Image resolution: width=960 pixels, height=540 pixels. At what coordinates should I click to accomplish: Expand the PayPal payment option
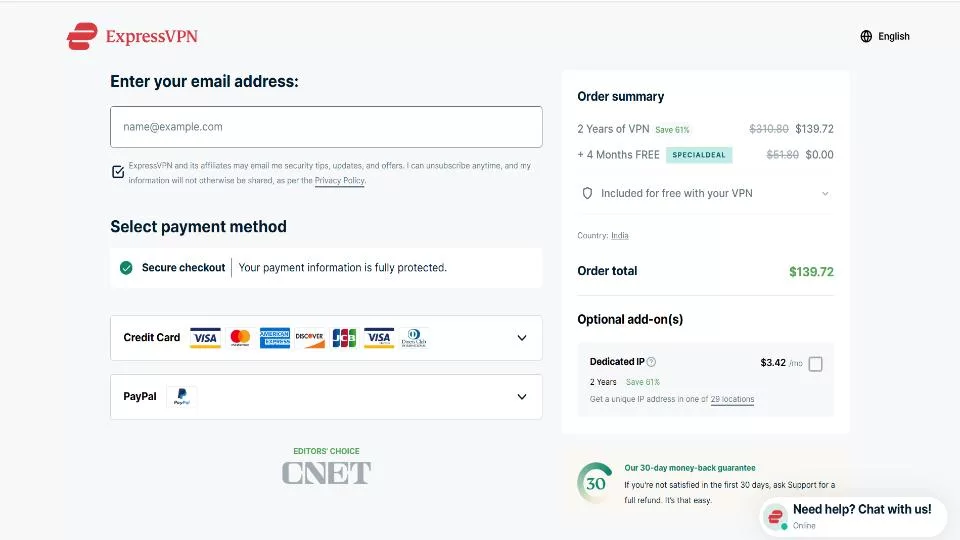click(x=326, y=397)
